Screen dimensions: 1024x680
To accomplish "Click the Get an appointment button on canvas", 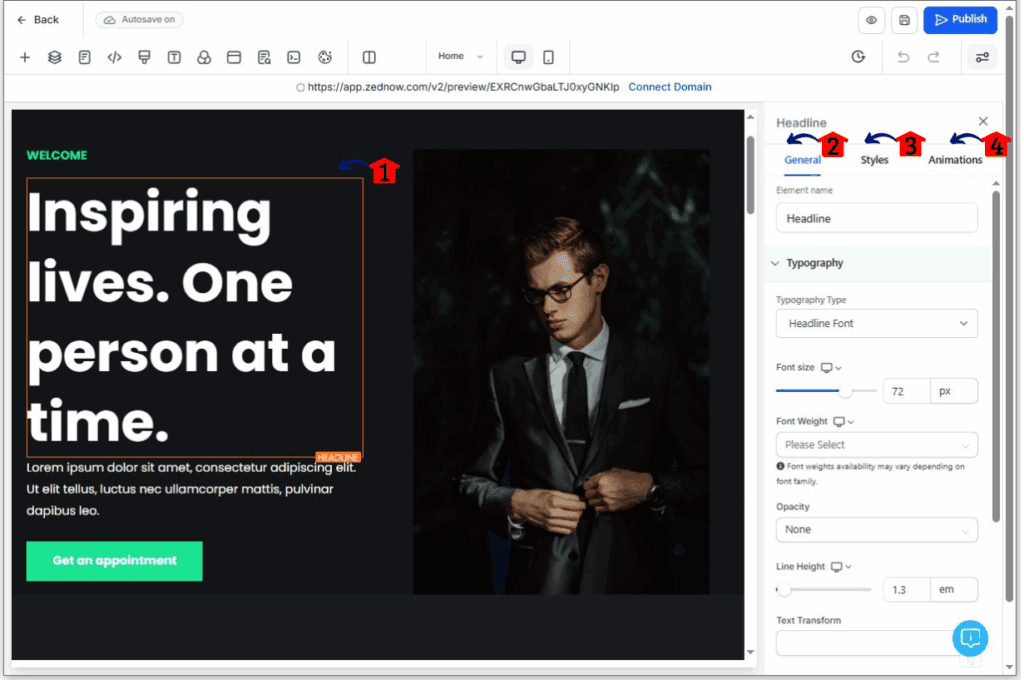I will click(113, 561).
